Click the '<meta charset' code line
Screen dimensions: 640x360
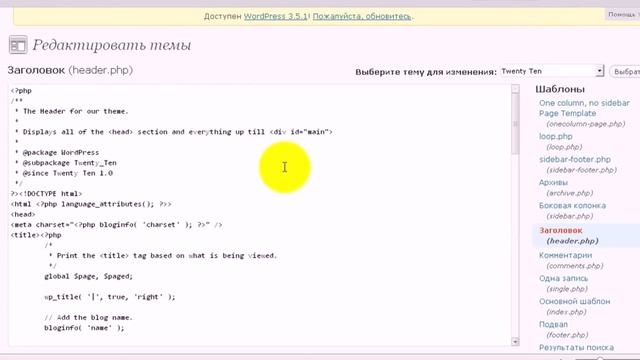pos(116,224)
